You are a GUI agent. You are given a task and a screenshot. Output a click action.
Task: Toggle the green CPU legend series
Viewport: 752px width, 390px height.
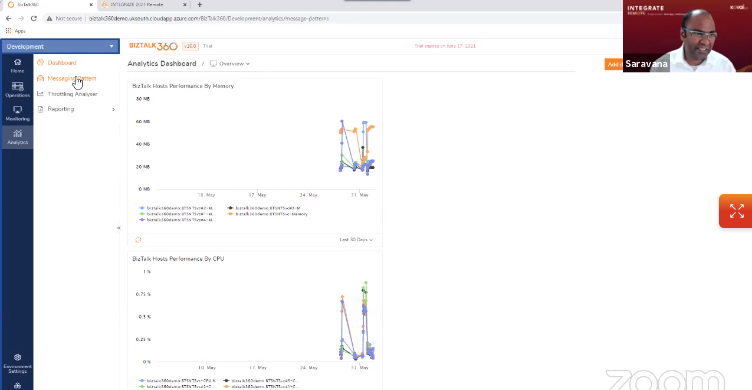click(x=177, y=386)
